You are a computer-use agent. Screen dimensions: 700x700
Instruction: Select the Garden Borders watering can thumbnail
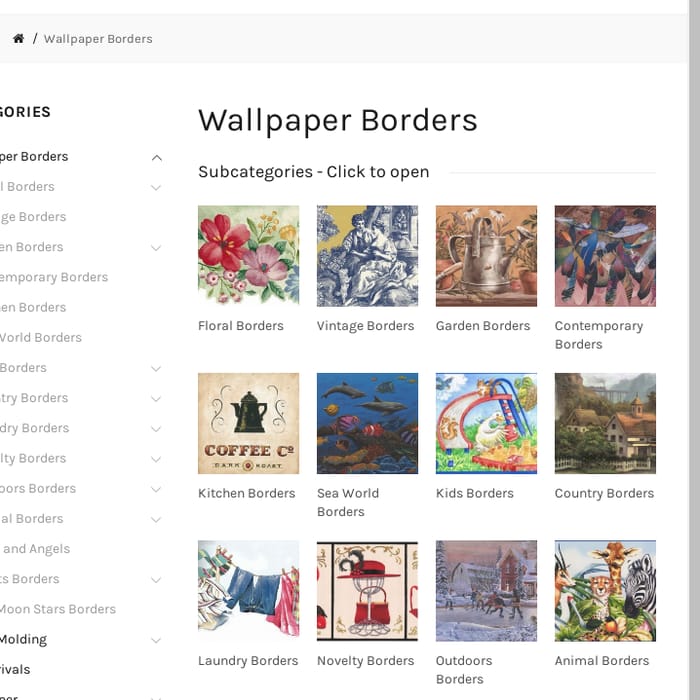click(x=486, y=256)
